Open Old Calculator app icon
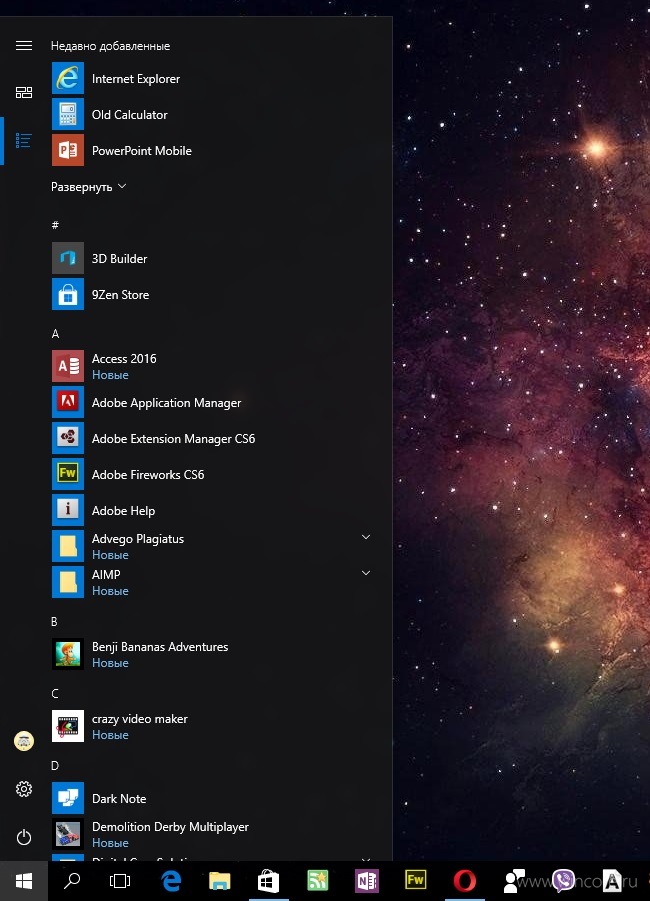650x901 pixels. coord(68,114)
